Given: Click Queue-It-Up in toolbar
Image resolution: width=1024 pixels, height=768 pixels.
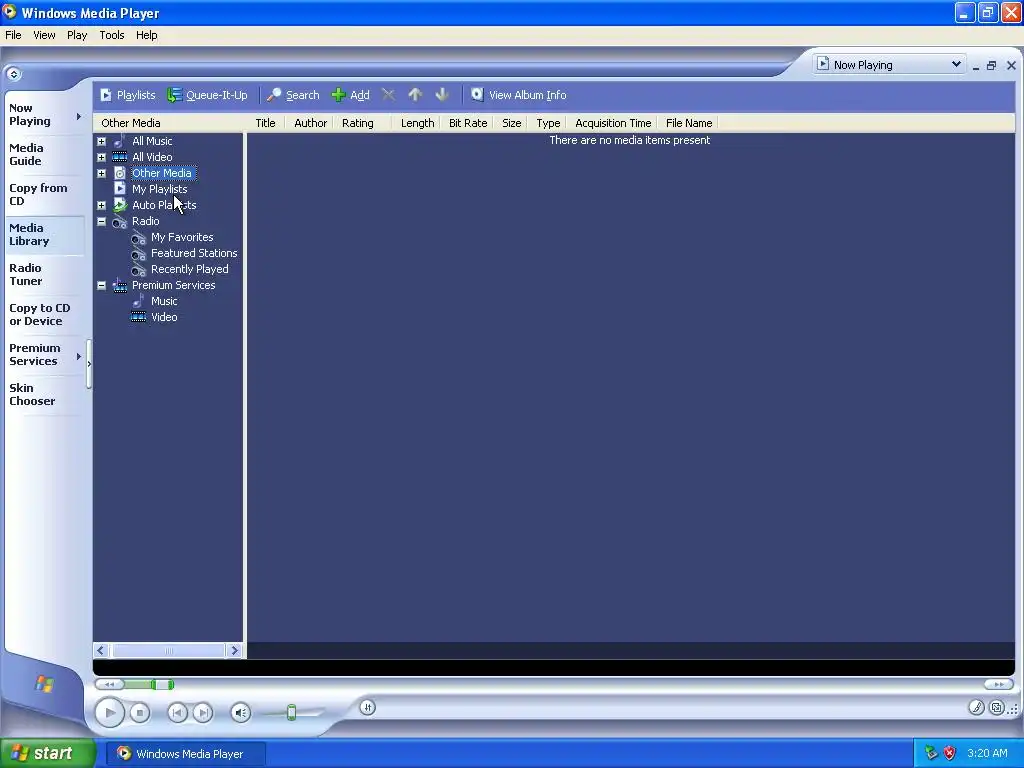Looking at the screenshot, I should (x=208, y=95).
